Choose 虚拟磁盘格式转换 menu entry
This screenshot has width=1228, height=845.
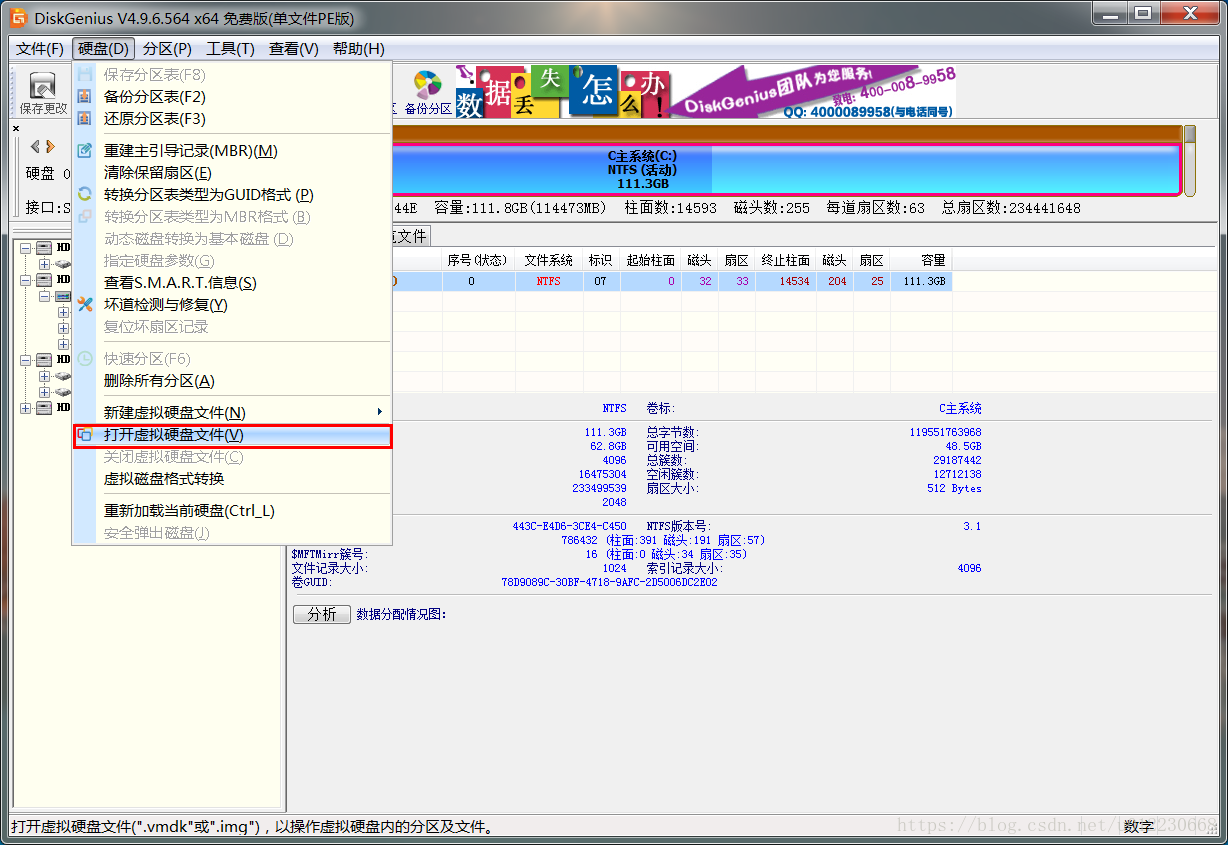click(x=232, y=479)
